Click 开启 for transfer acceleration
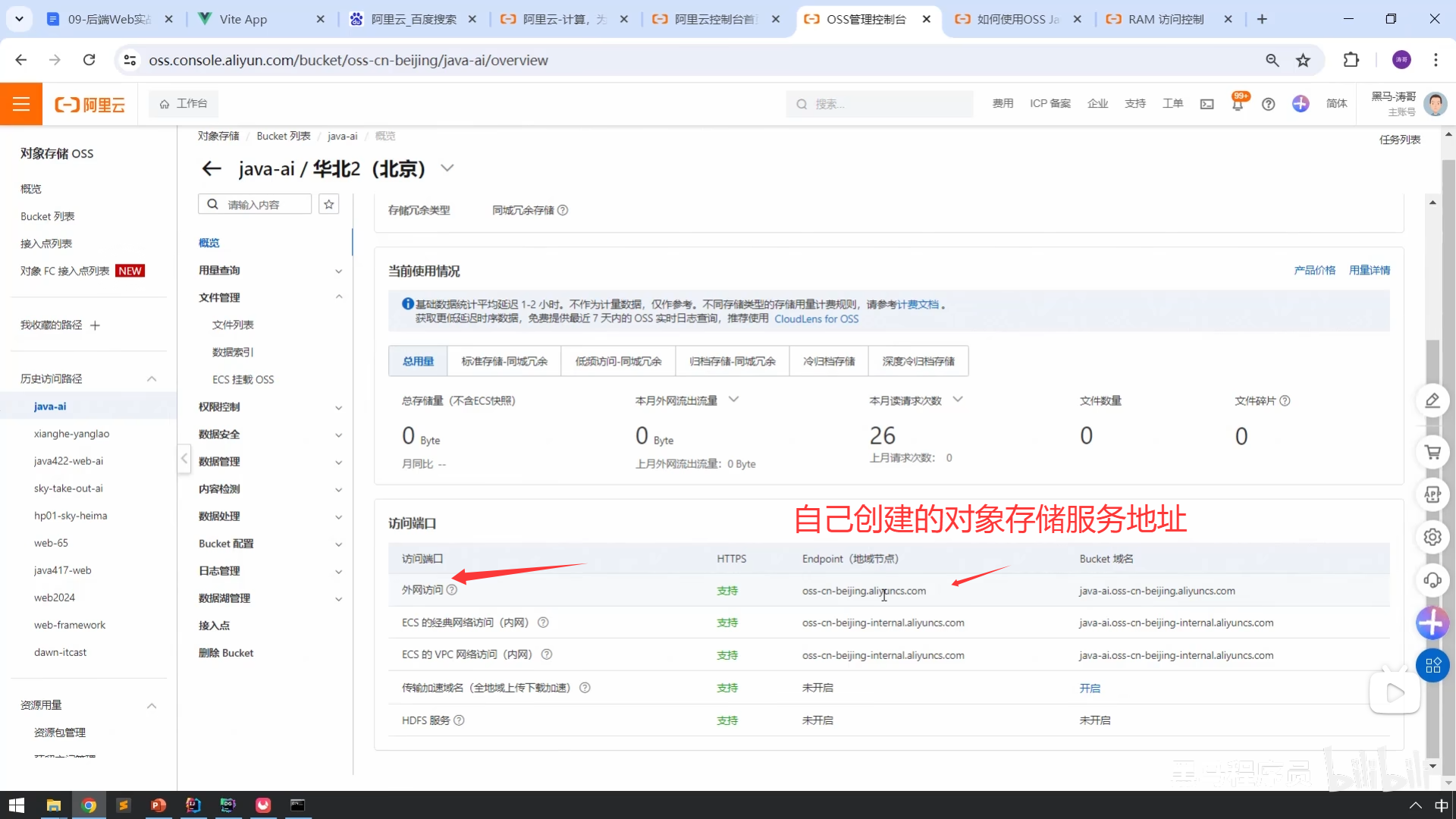 [x=1090, y=688]
